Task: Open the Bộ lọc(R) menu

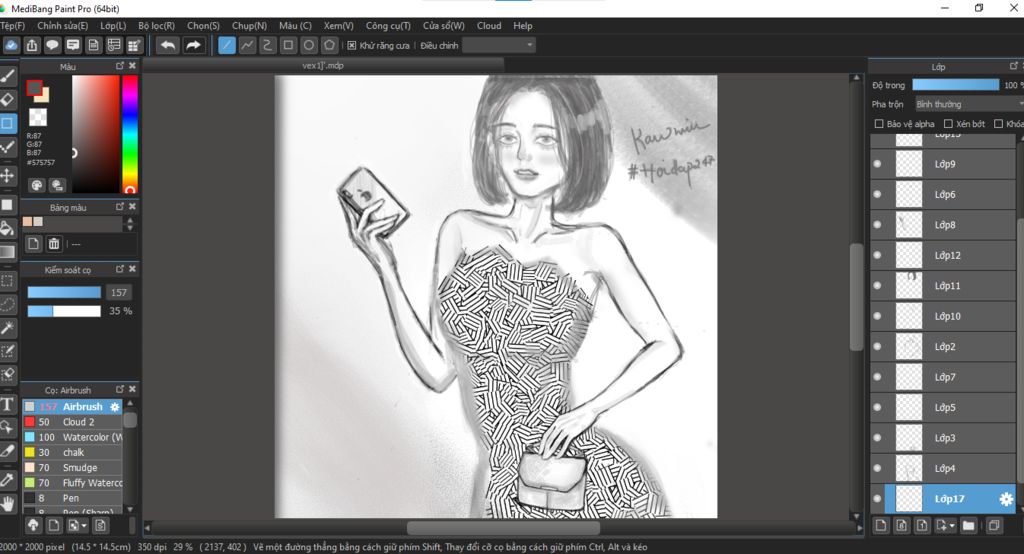Action: point(157,25)
